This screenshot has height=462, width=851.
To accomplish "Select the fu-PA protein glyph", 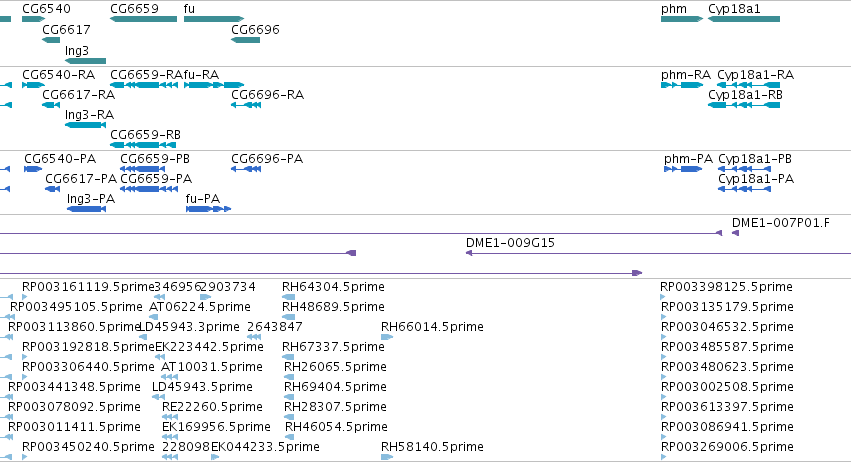I will pos(208,209).
